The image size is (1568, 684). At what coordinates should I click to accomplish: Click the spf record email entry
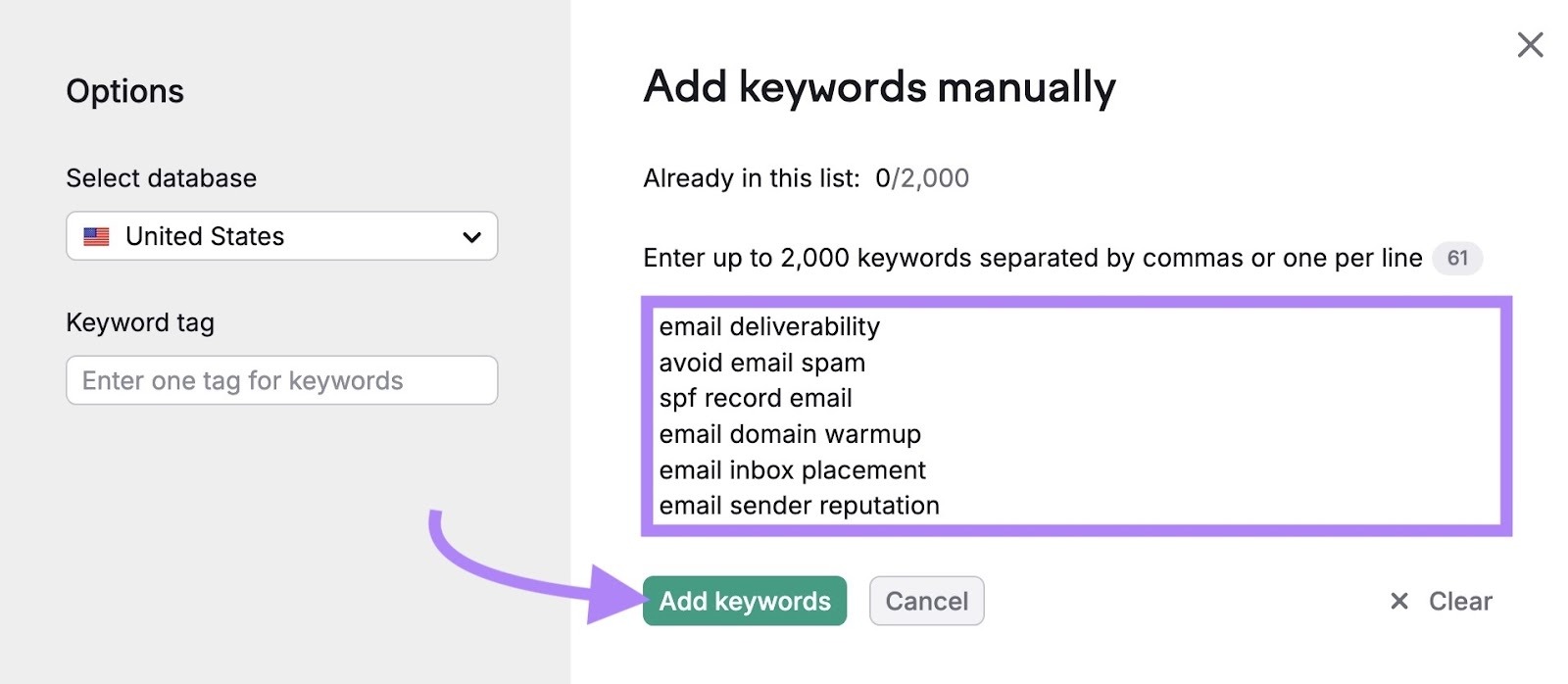(755, 398)
